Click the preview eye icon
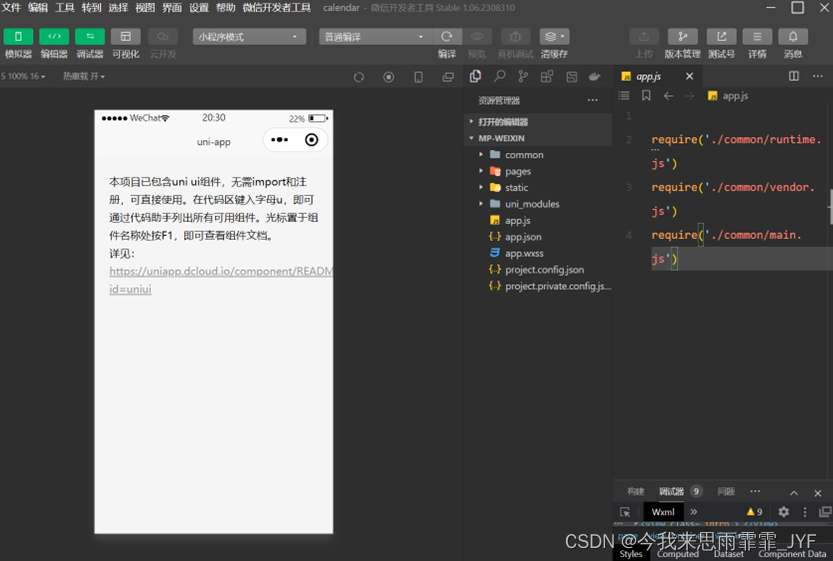 click(477, 37)
